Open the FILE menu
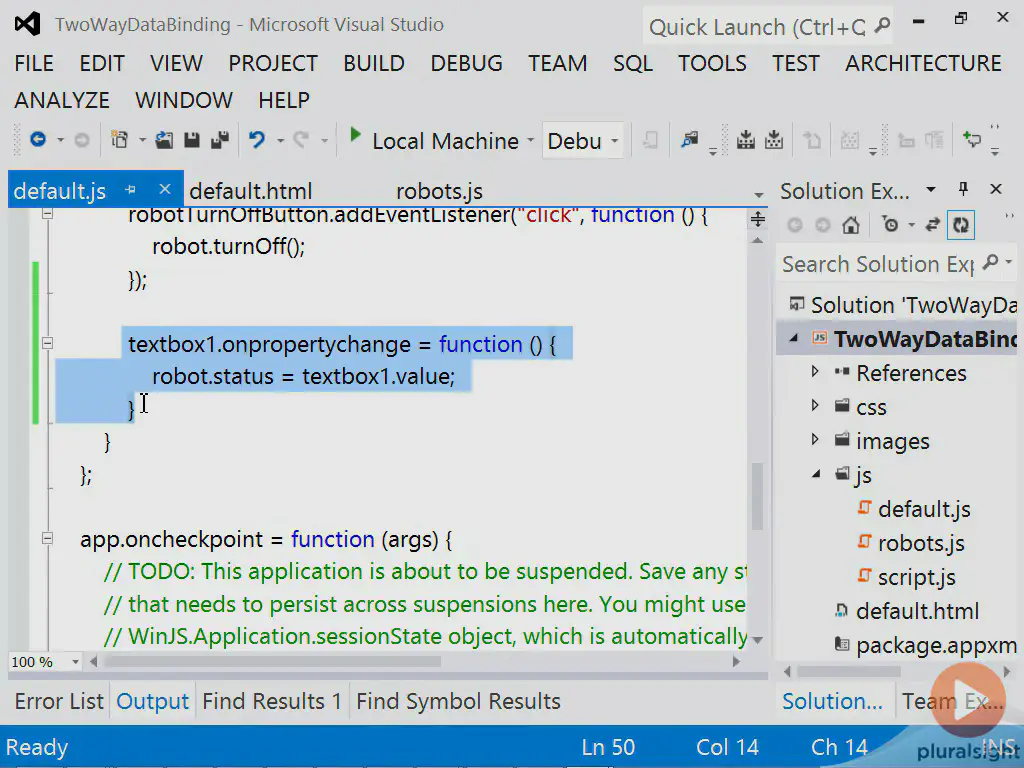 34,63
